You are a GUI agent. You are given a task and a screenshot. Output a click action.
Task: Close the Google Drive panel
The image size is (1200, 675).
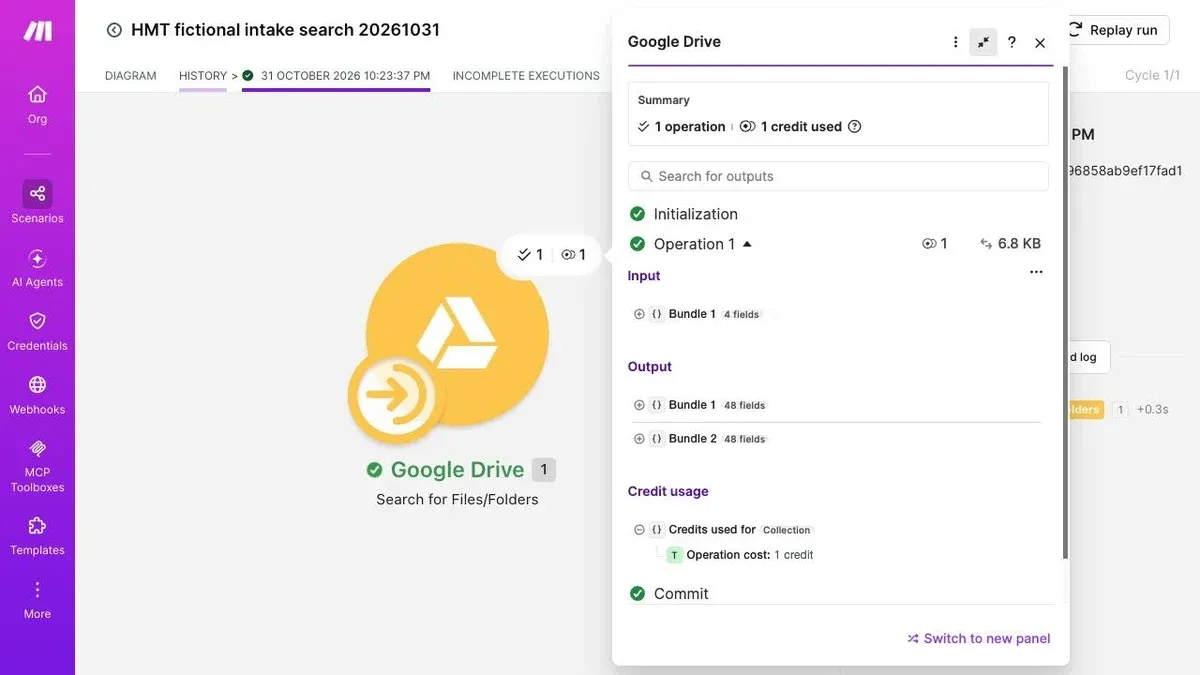click(x=1040, y=43)
